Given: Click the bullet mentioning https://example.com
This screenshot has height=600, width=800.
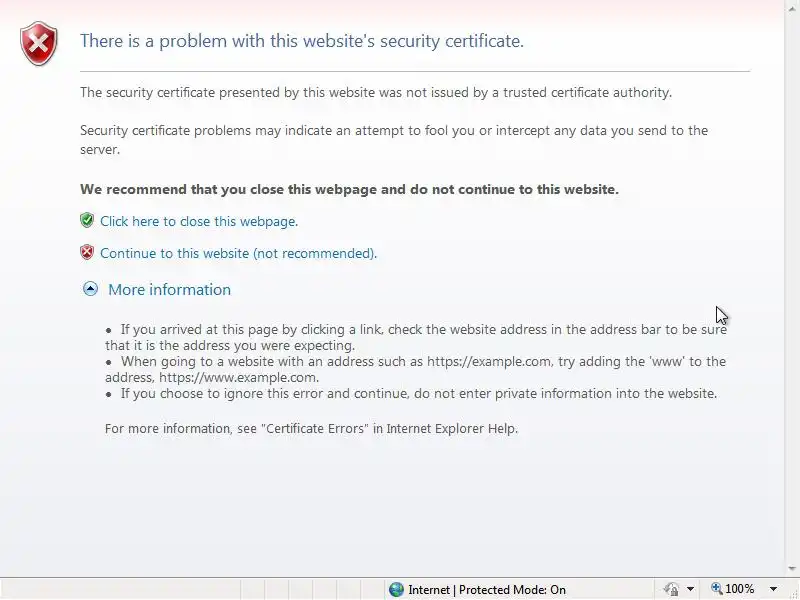Looking at the screenshot, I should click(415, 369).
